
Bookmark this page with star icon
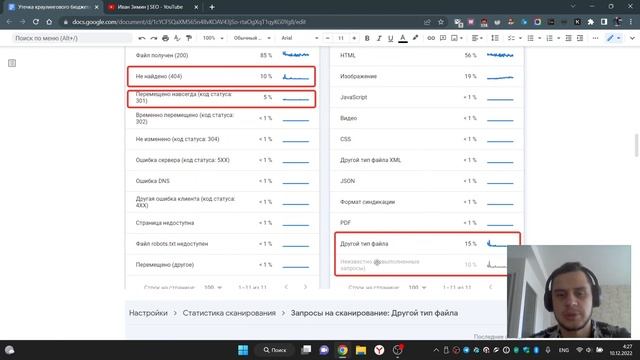point(441,22)
